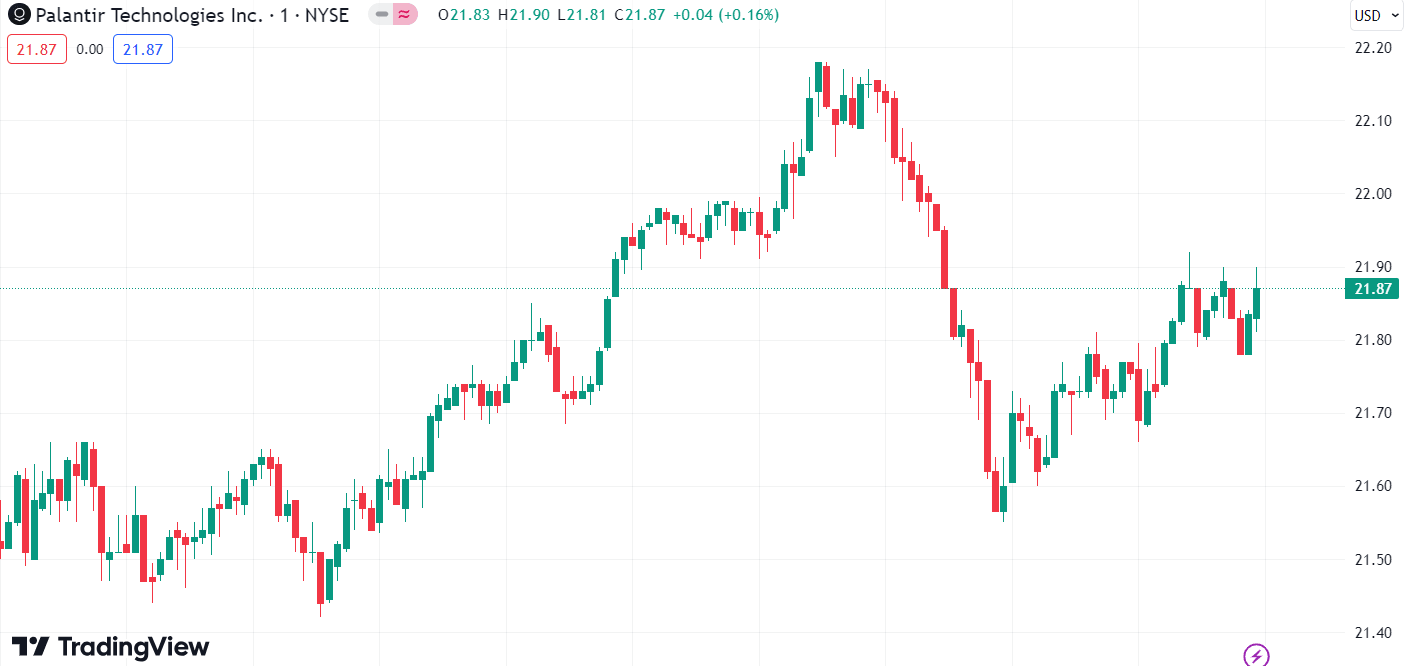This screenshot has width=1407, height=666.
Task: Click the purple lightning bolt icon
Action: pos(1256,655)
